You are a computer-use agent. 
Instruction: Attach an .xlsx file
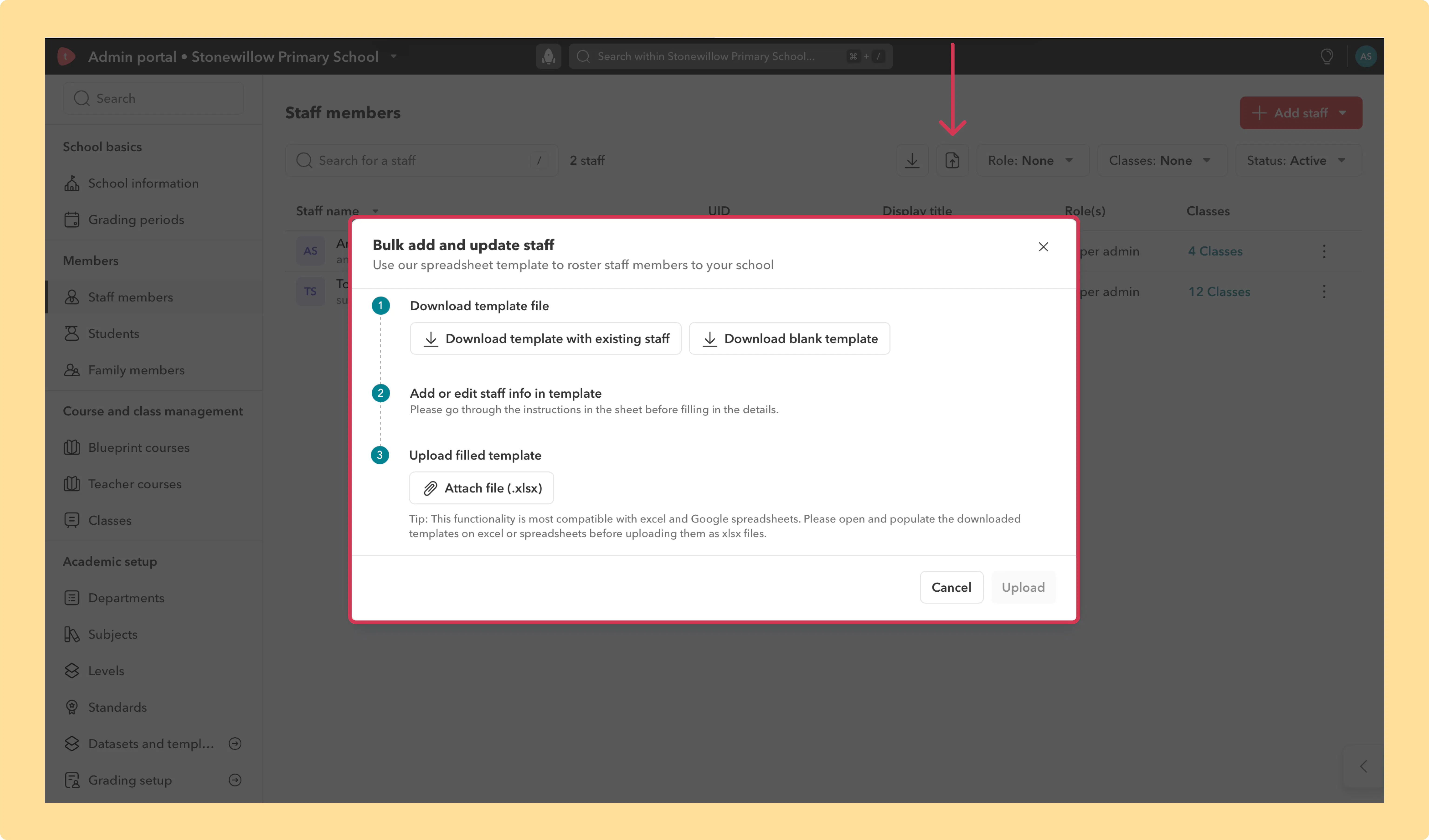(x=481, y=488)
